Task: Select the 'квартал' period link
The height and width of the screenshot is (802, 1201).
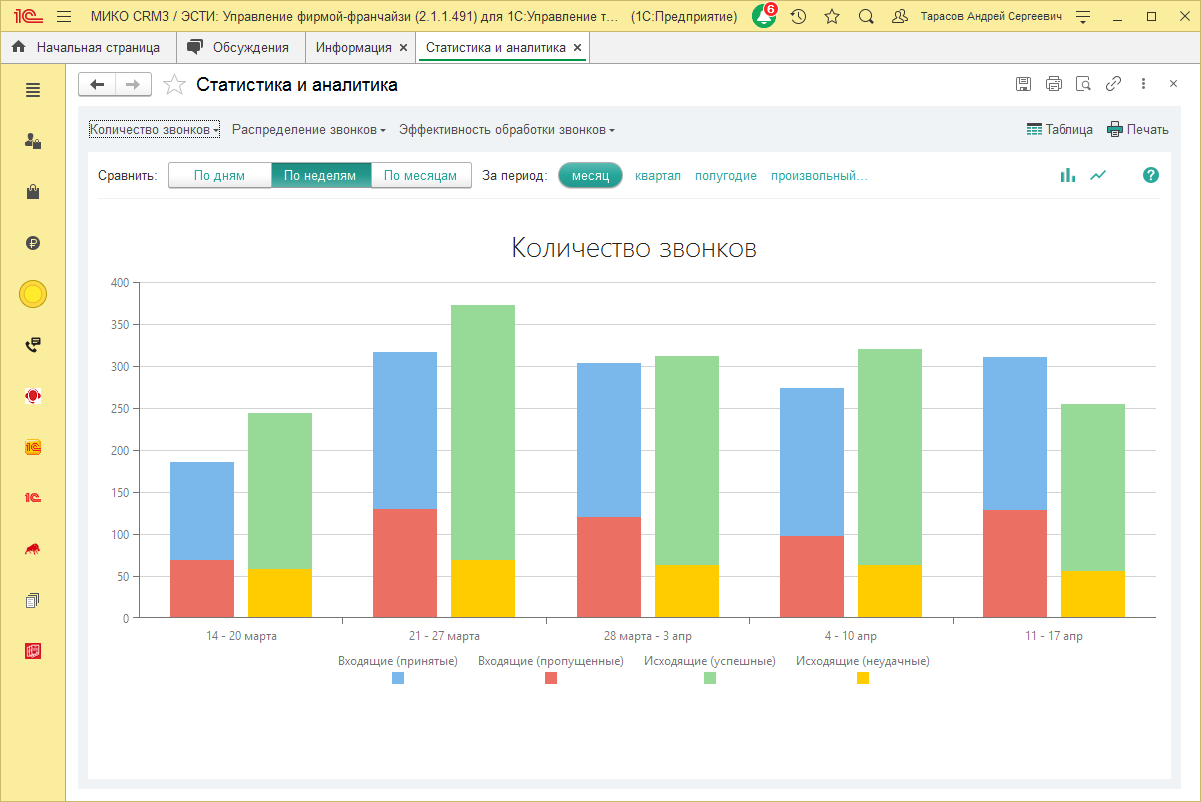Action: (x=657, y=175)
